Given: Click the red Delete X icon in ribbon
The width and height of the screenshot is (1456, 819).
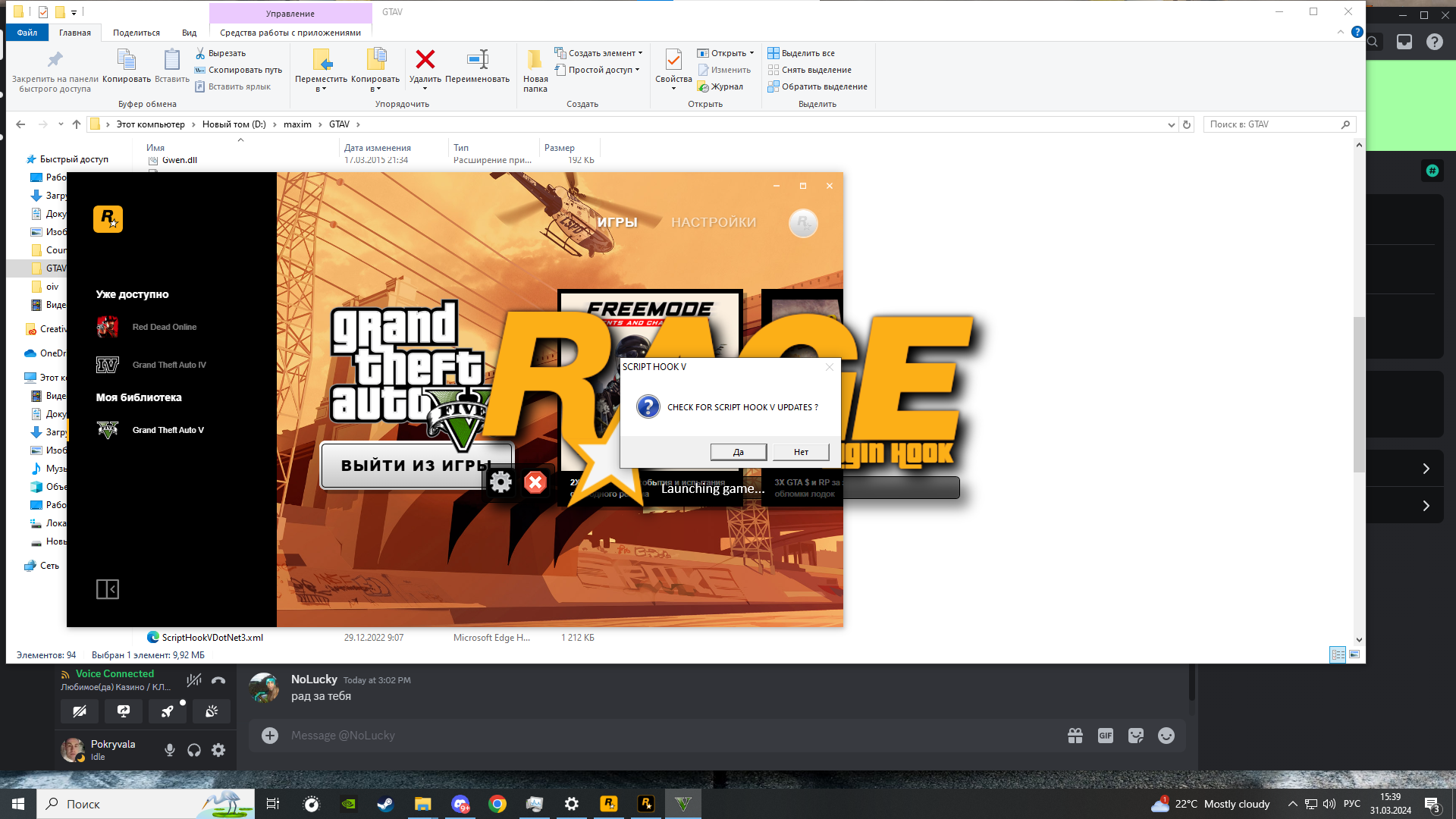Looking at the screenshot, I should pyautogui.click(x=425, y=60).
